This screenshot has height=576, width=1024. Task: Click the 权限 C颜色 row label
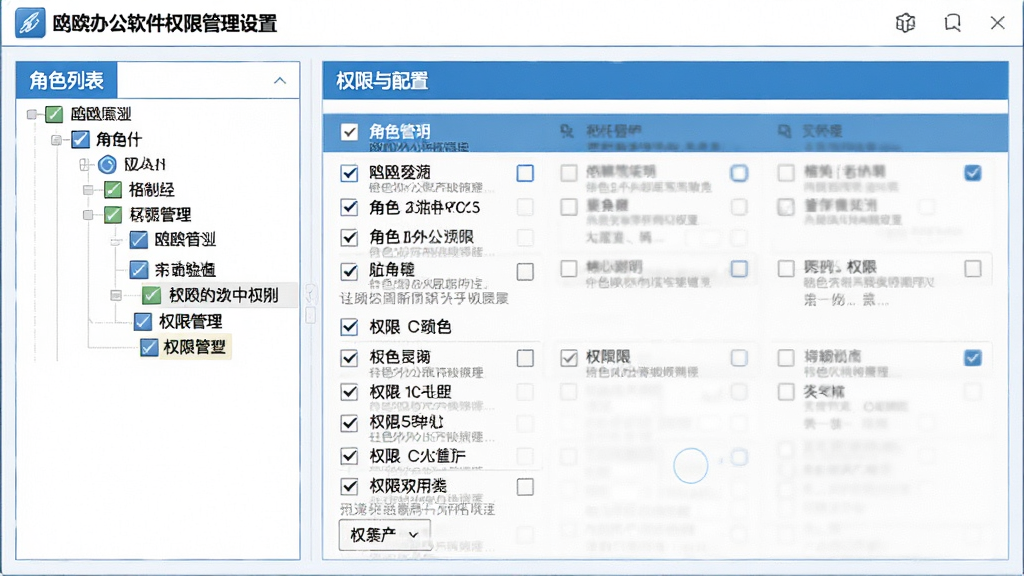[x=410, y=327]
